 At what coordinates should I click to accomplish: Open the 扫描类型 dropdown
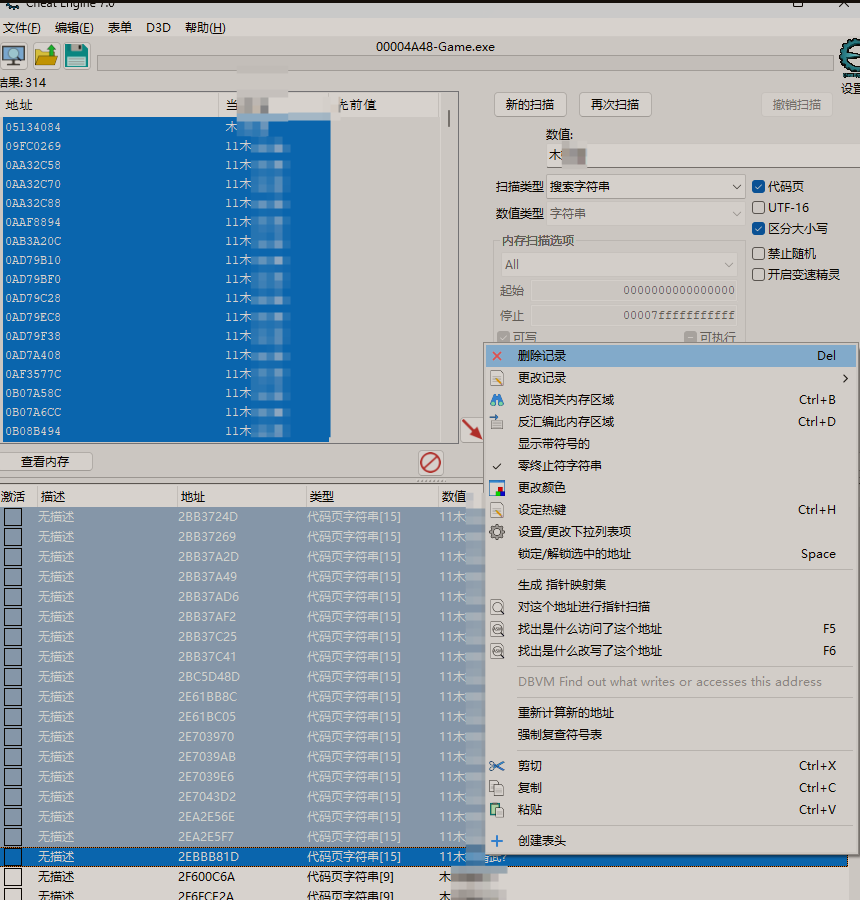[645, 187]
